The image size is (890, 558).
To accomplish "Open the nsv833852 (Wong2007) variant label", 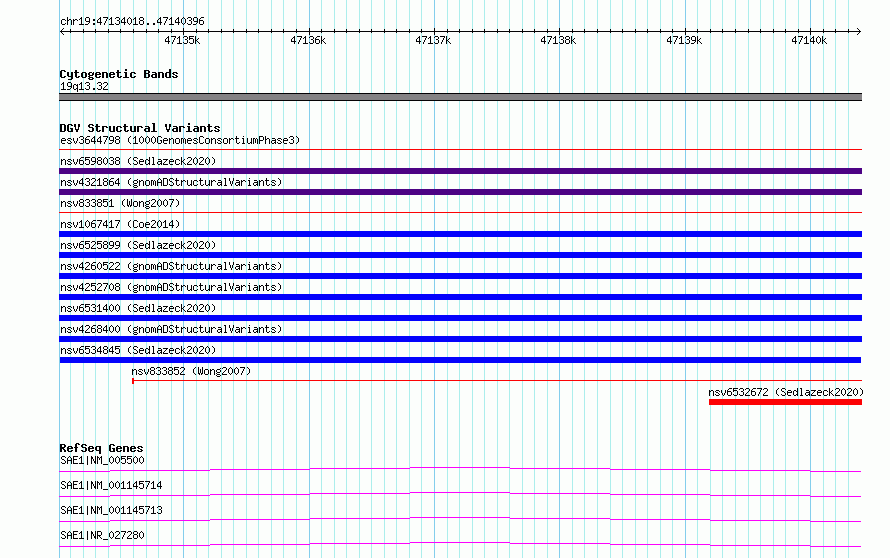I will 191,371.
